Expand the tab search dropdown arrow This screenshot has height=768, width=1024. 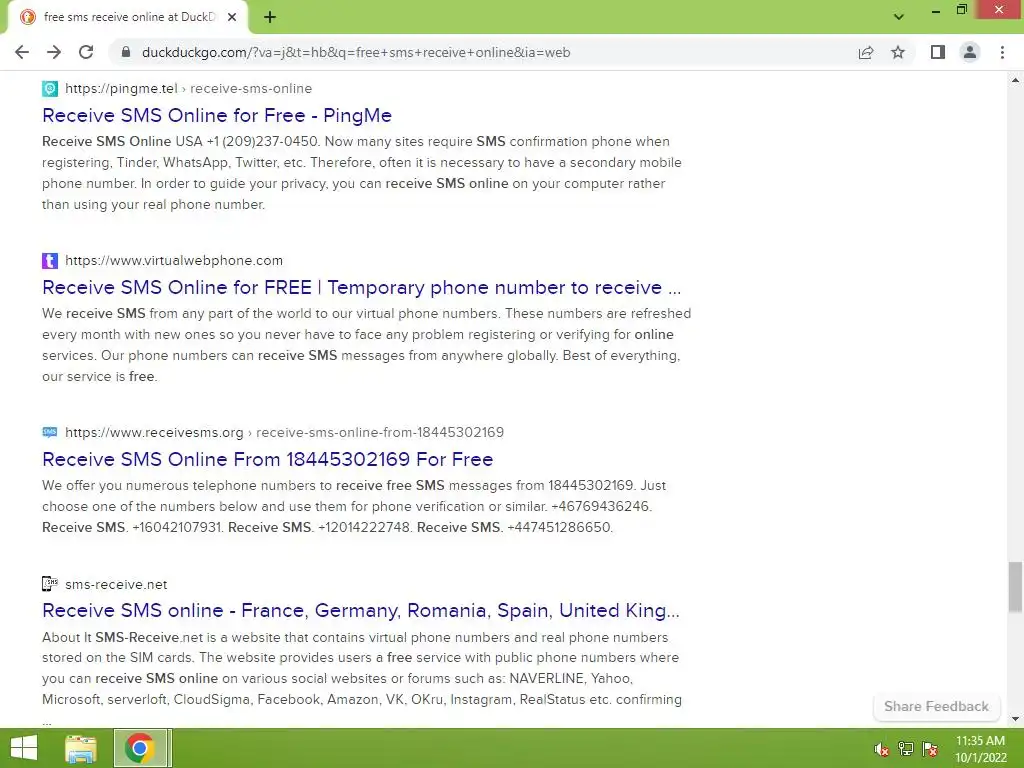(x=899, y=17)
